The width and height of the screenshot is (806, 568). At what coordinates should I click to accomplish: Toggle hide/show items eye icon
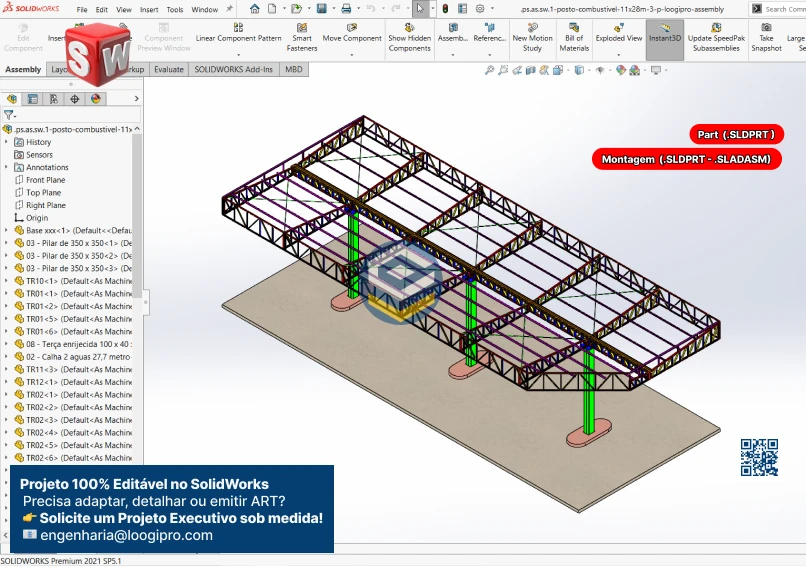pos(600,70)
